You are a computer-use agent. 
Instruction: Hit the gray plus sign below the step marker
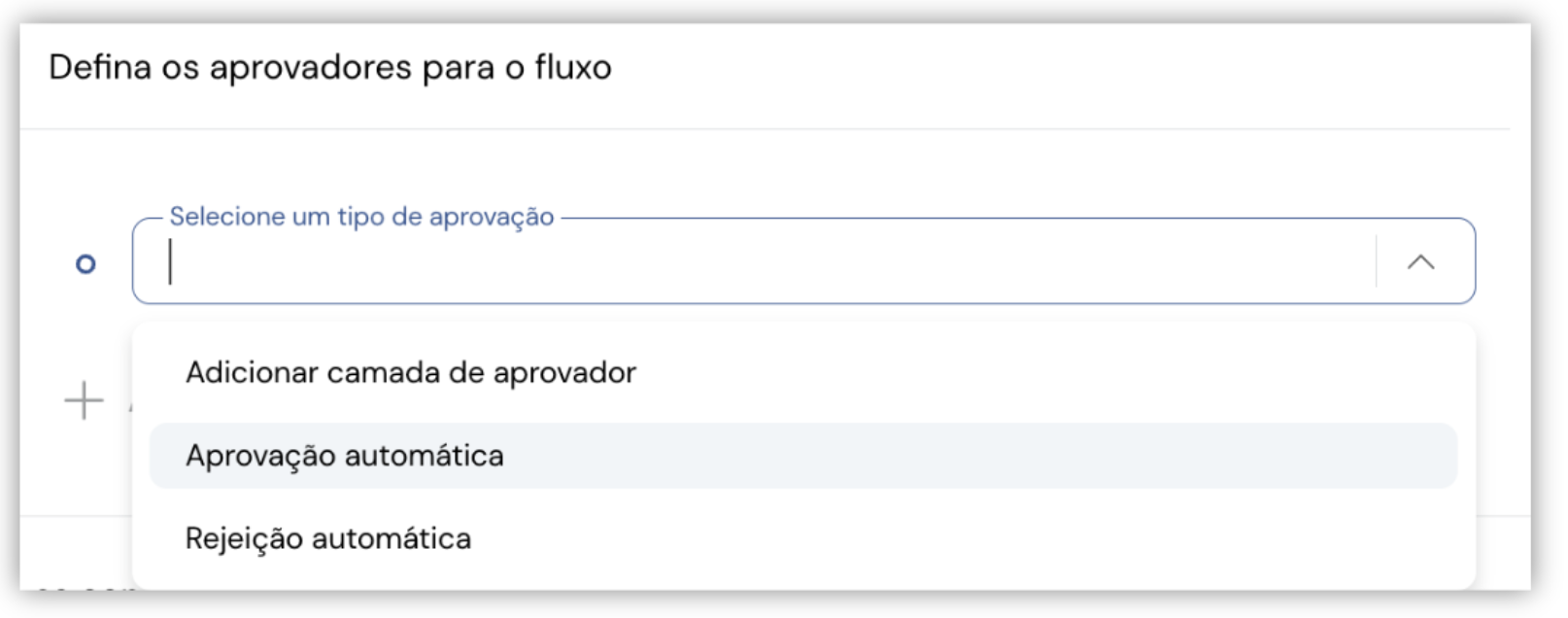84,400
